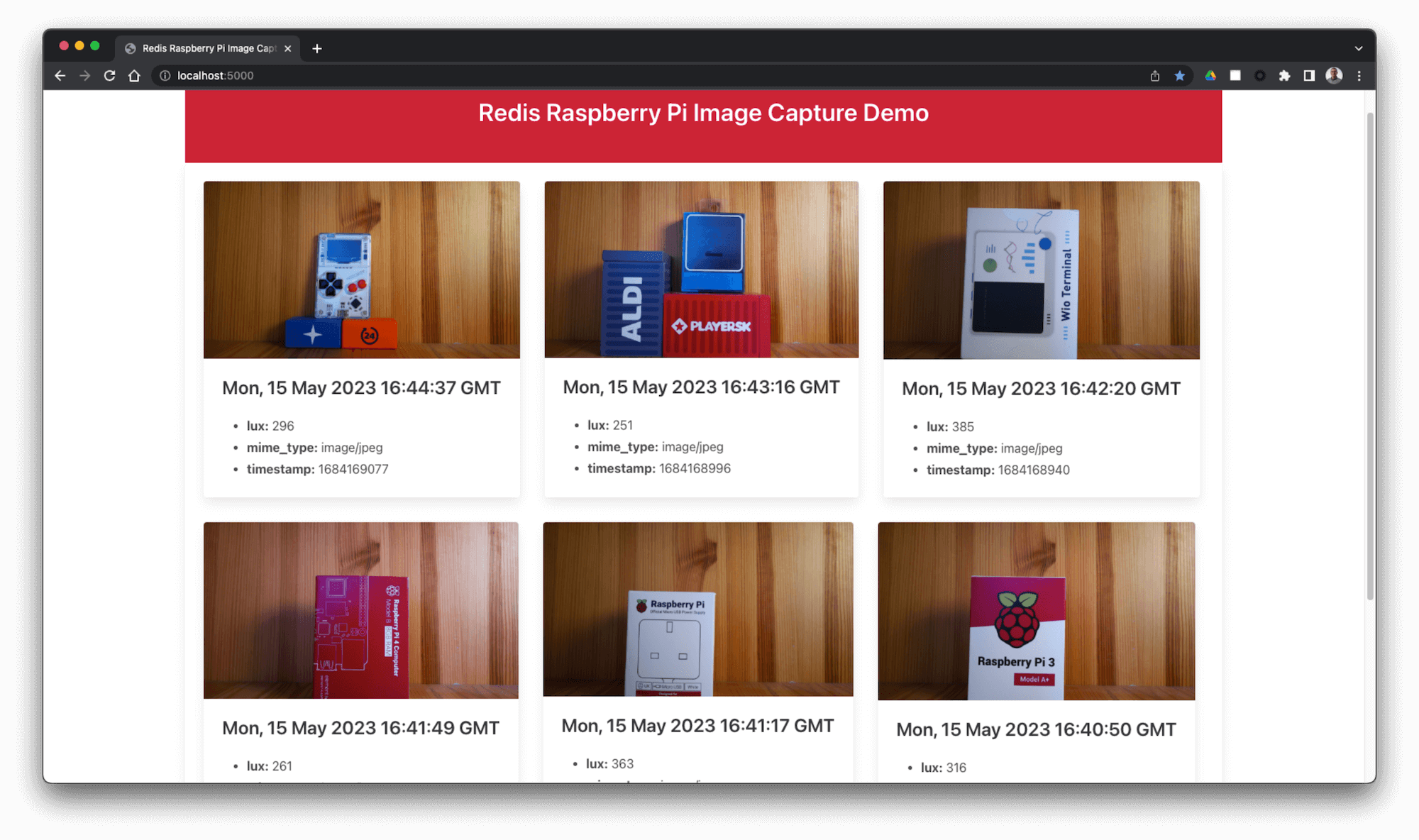Open the Extensions puzzle-piece menu
Image resolution: width=1419 pixels, height=840 pixels.
pos(1284,76)
